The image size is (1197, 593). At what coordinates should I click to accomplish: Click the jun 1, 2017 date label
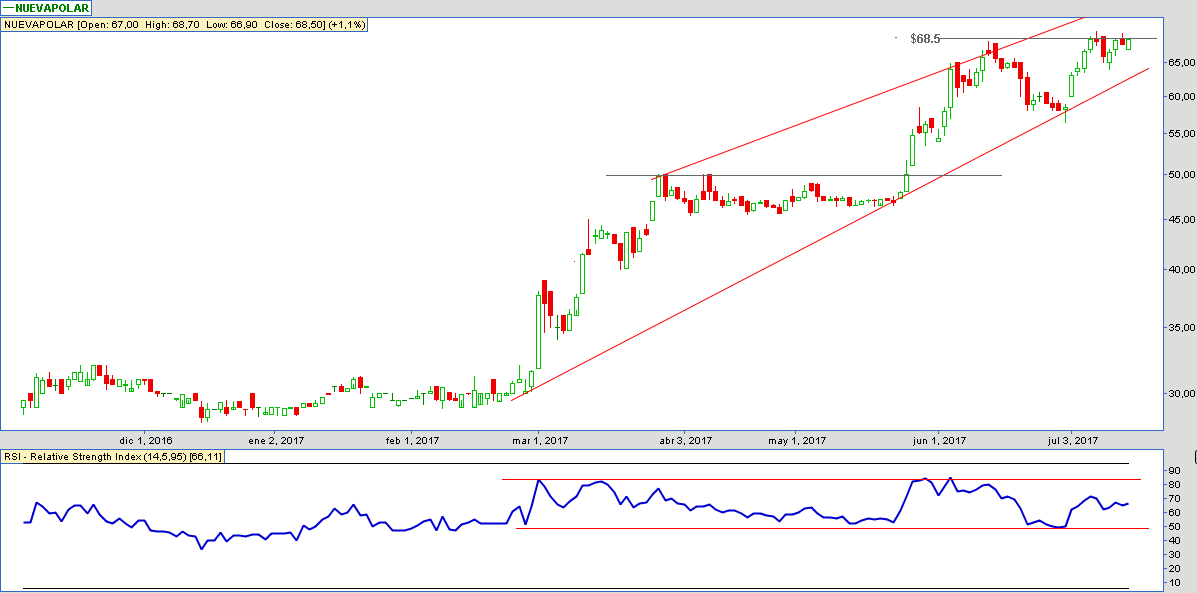pos(939,440)
